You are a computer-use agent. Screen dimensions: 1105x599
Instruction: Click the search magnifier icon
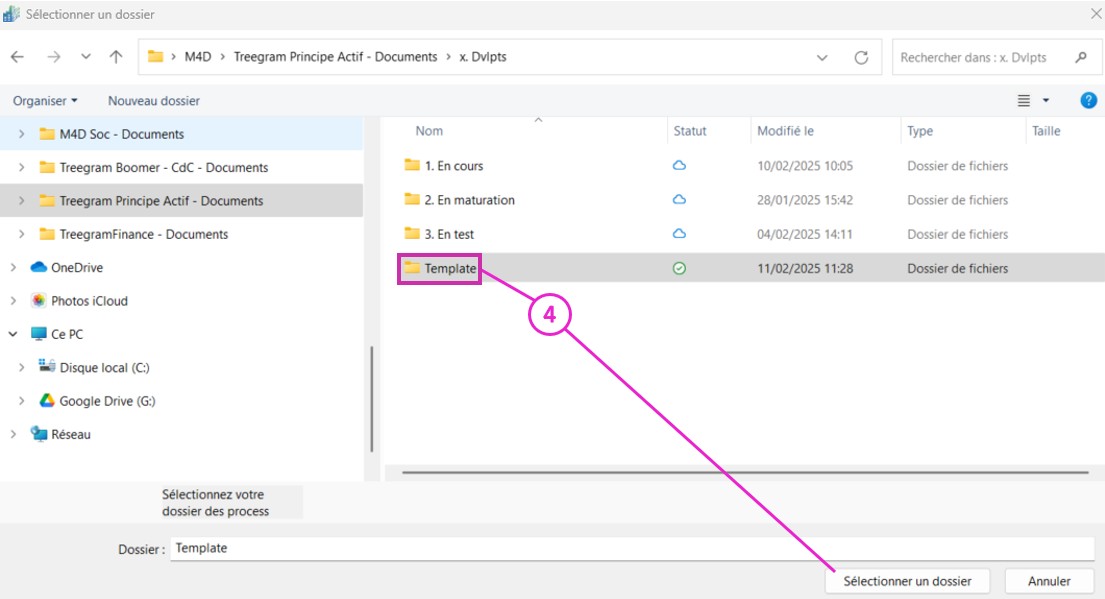1081,57
